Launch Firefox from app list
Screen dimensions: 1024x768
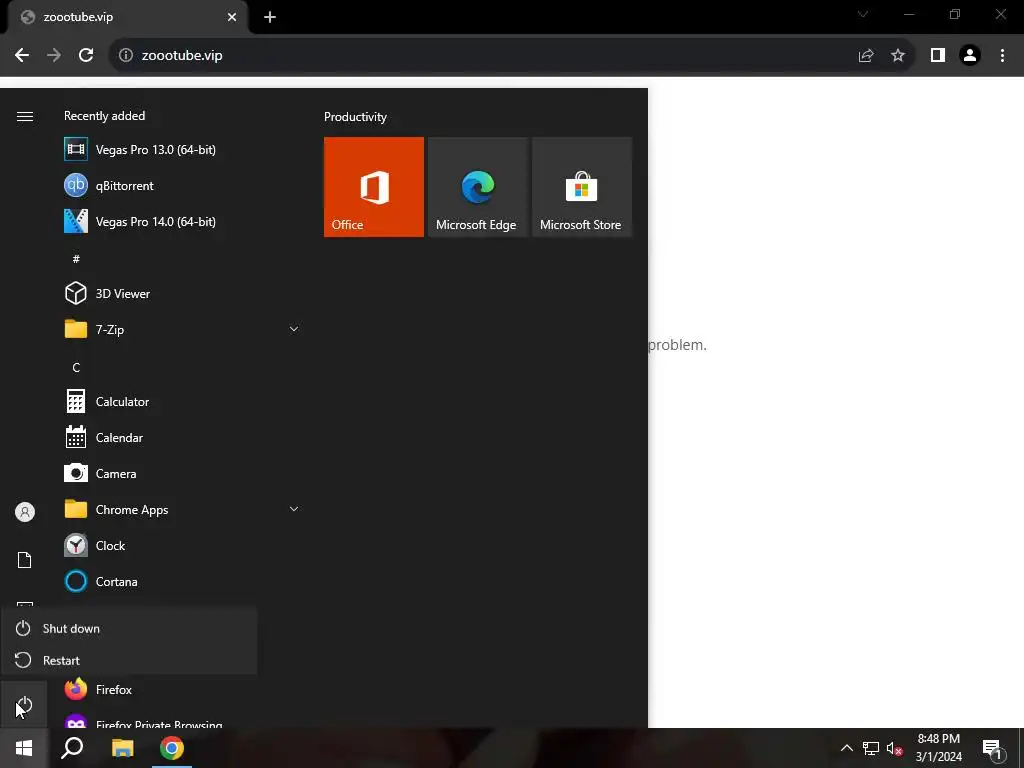click(x=183, y=689)
